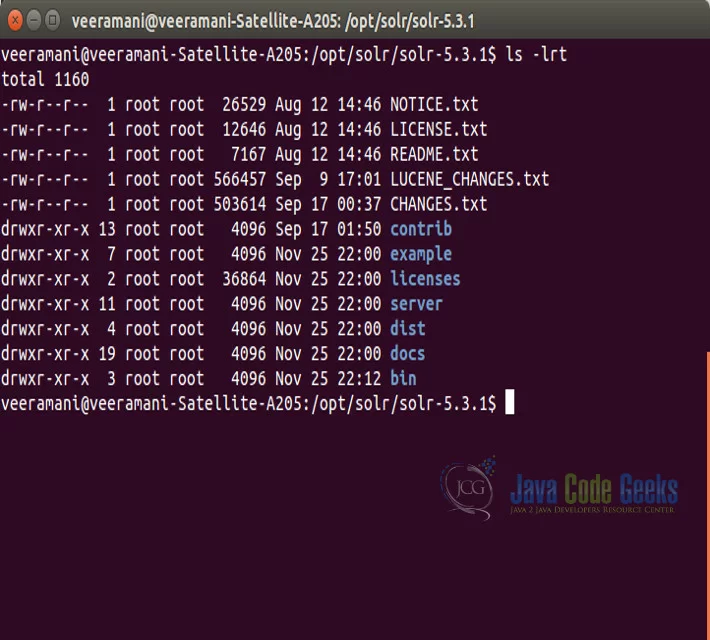Click file size 566457 value
Viewport: 710px width, 640px height.
tap(240, 179)
